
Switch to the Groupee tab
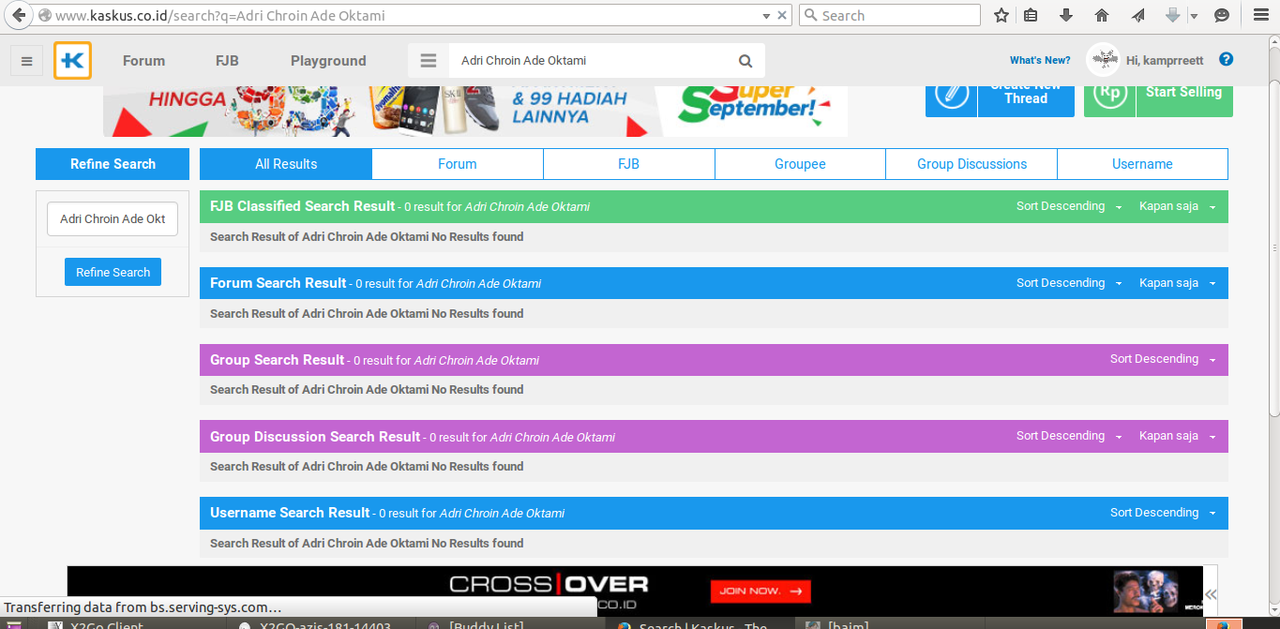click(800, 164)
